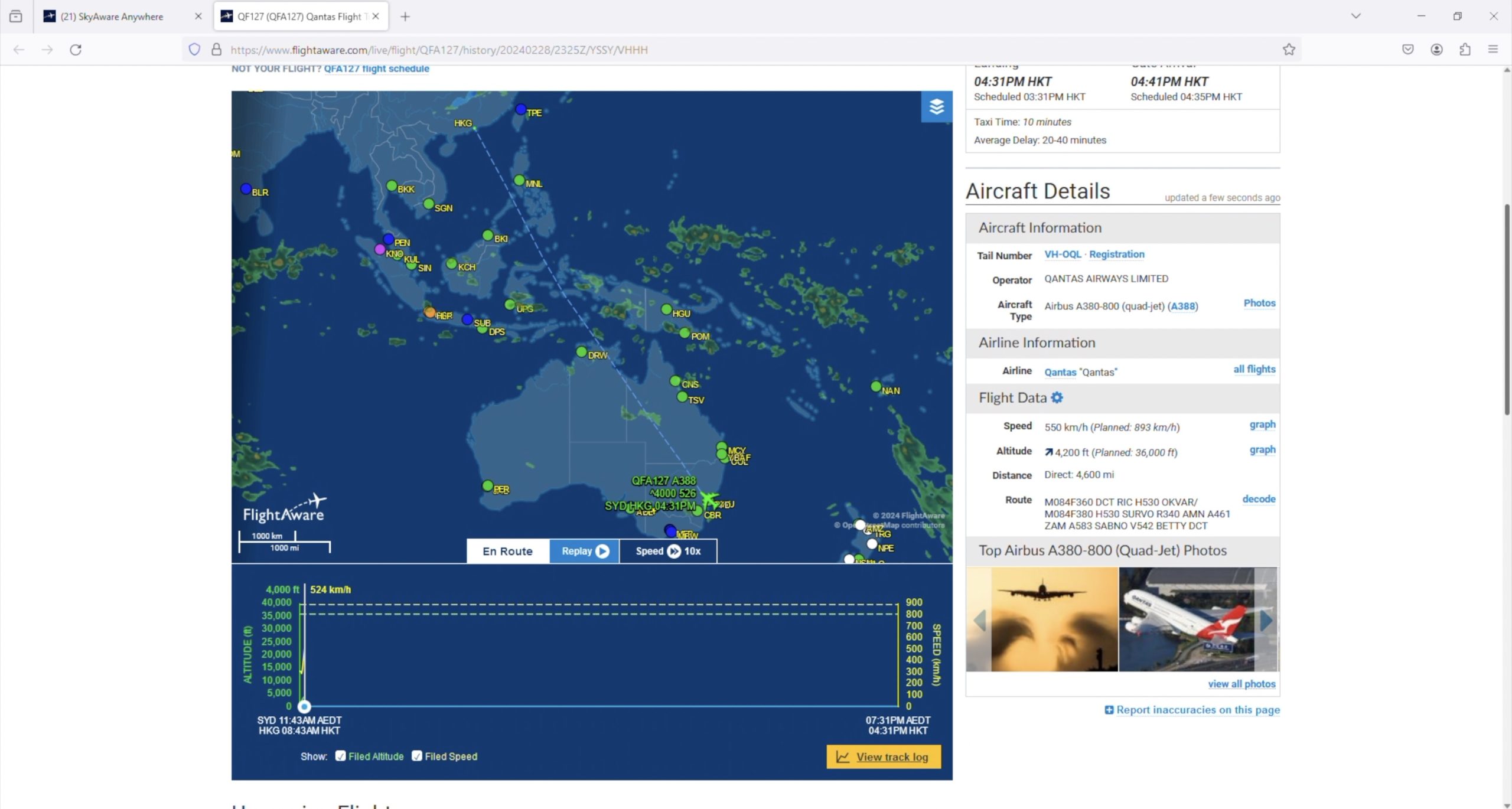
Task: Open Firefox application menu
Action: point(1493,50)
